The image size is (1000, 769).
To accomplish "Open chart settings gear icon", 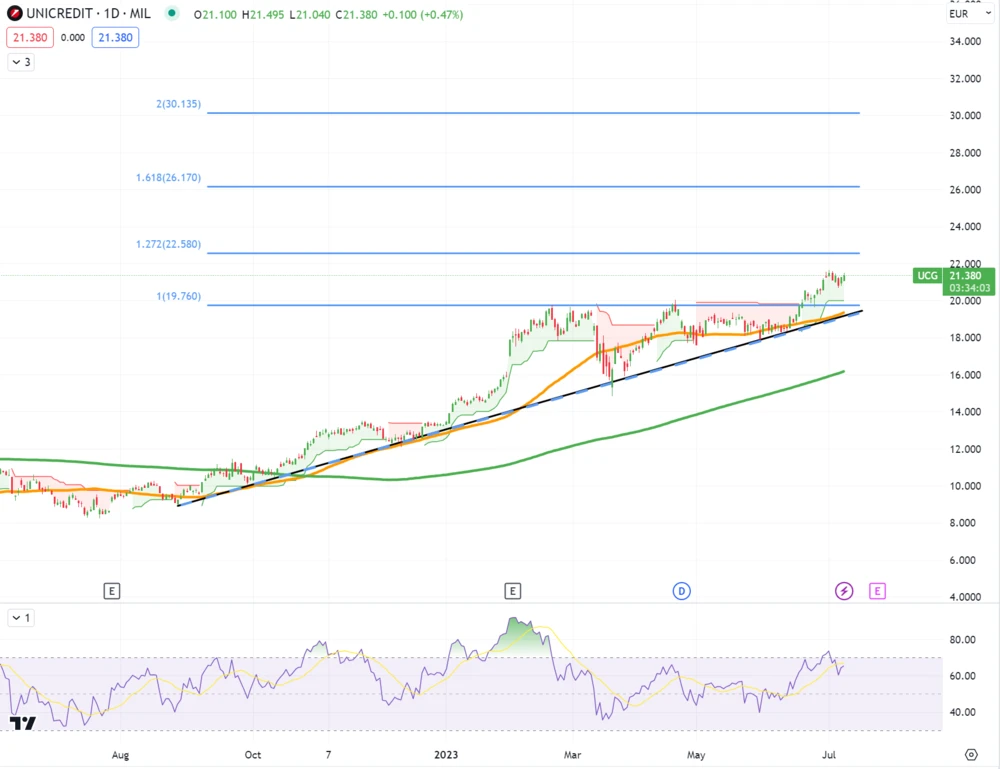I will (x=970, y=754).
